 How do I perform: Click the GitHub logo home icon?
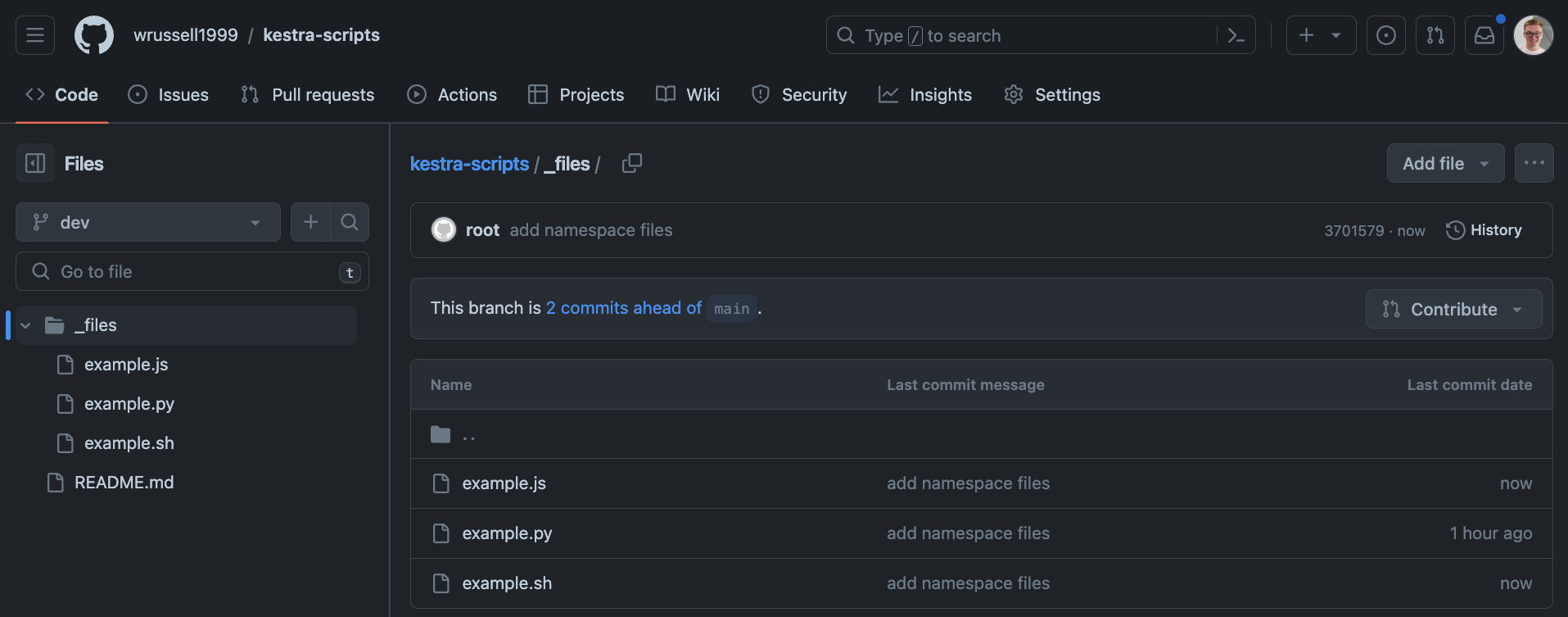pyautogui.click(x=94, y=35)
